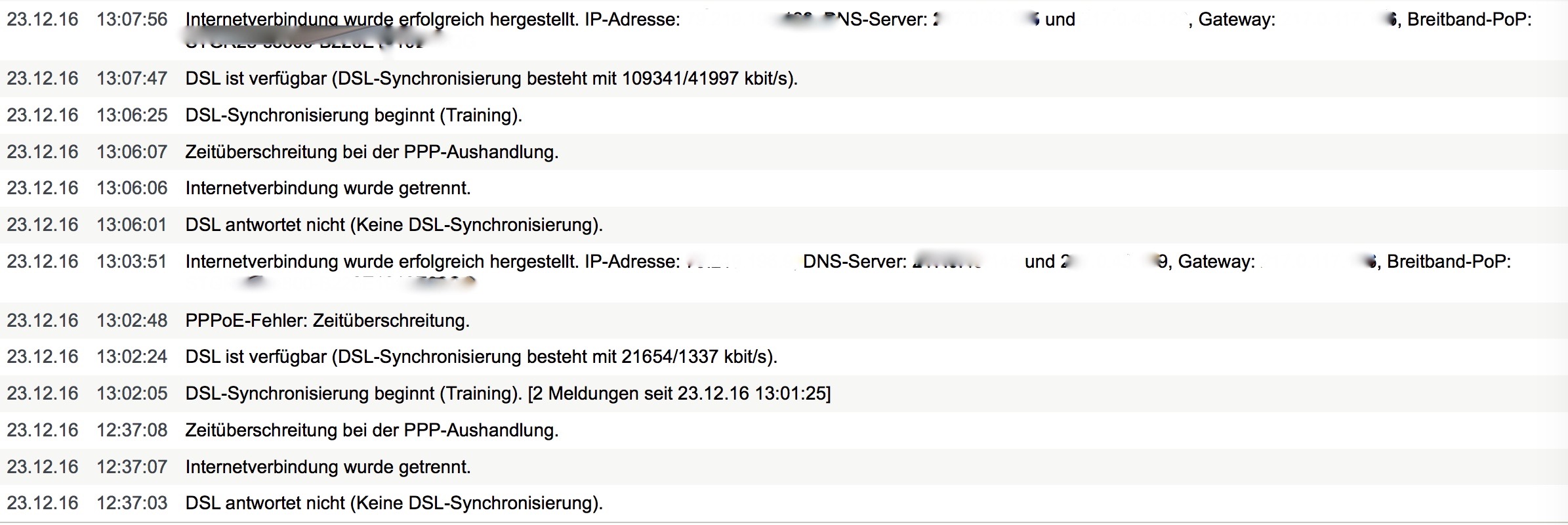Image resolution: width=1568 pixels, height=525 pixels.
Task: Select the 12:37:03 DSL antwortet nicht row
Action: (784, 503)
